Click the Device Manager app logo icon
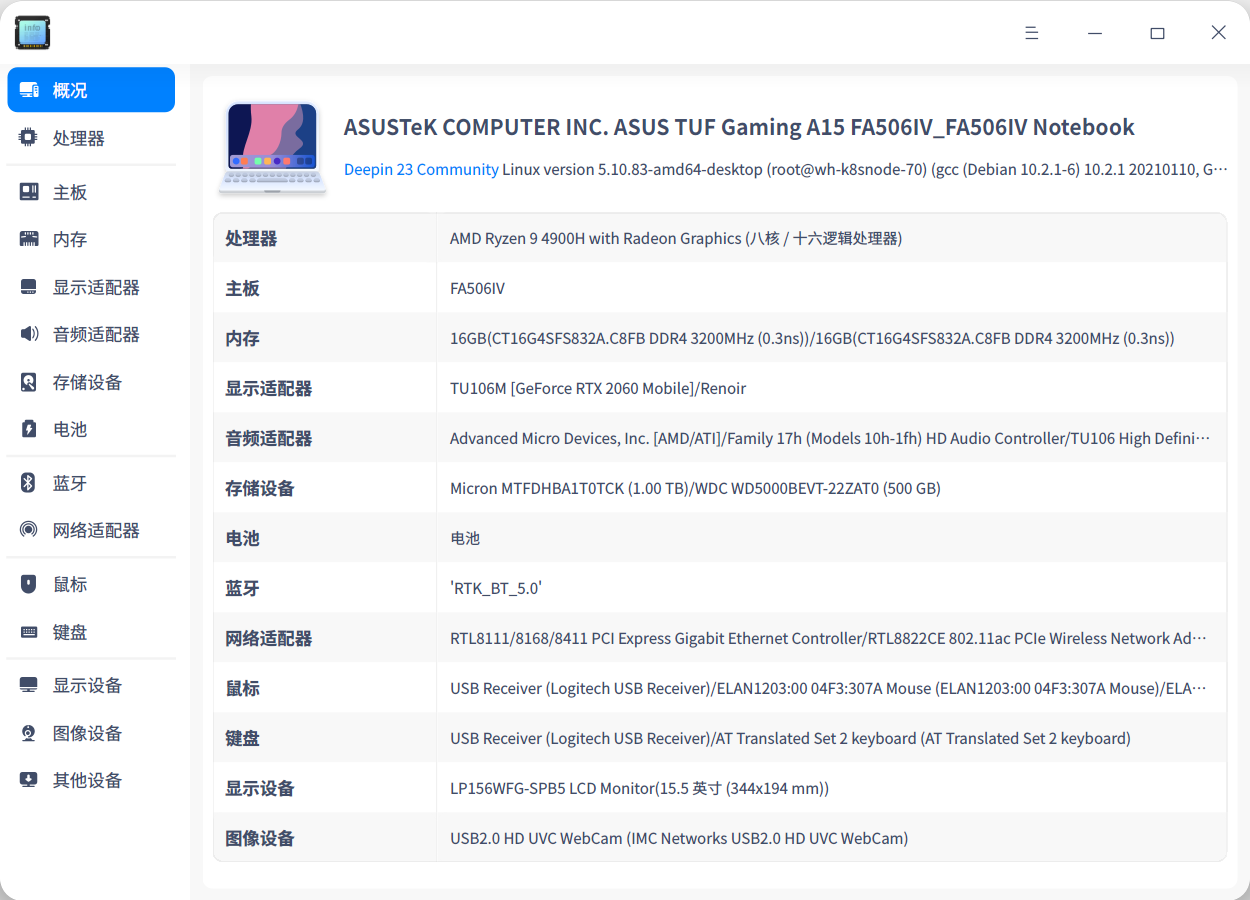The image size is (1250, 900). point(32,32)
